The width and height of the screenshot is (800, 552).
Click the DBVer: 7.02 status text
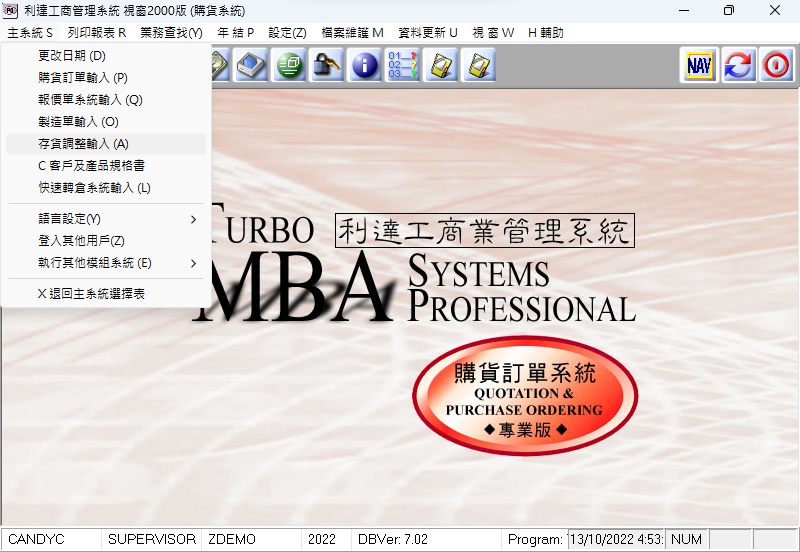point(393,539)
